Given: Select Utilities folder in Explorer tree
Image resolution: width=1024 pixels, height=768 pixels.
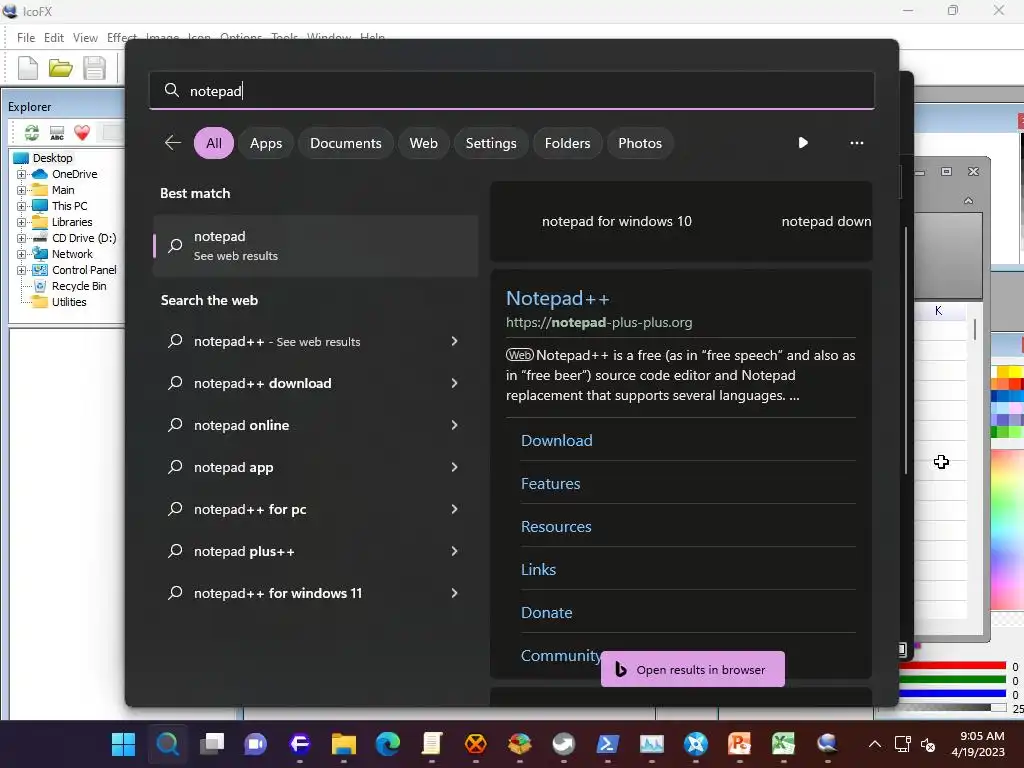Looking at the screenshot, I should pyautogui.click(x=69, y=302).
